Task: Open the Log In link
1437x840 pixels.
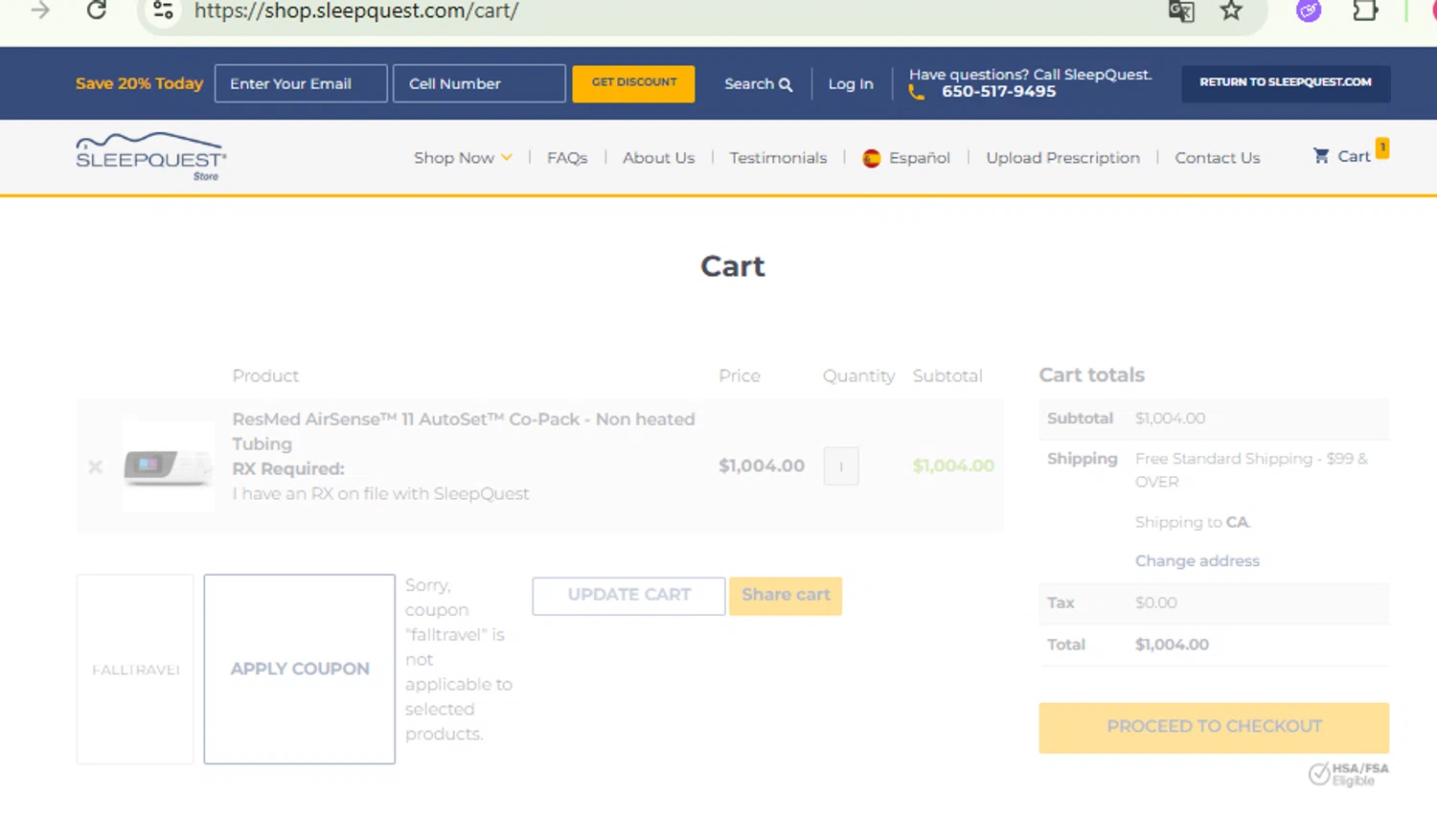Action: coord(851,84)
